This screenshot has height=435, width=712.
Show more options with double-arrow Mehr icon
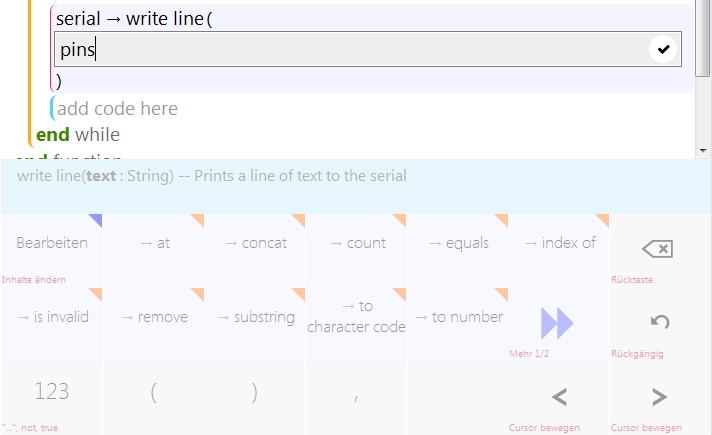557,323
